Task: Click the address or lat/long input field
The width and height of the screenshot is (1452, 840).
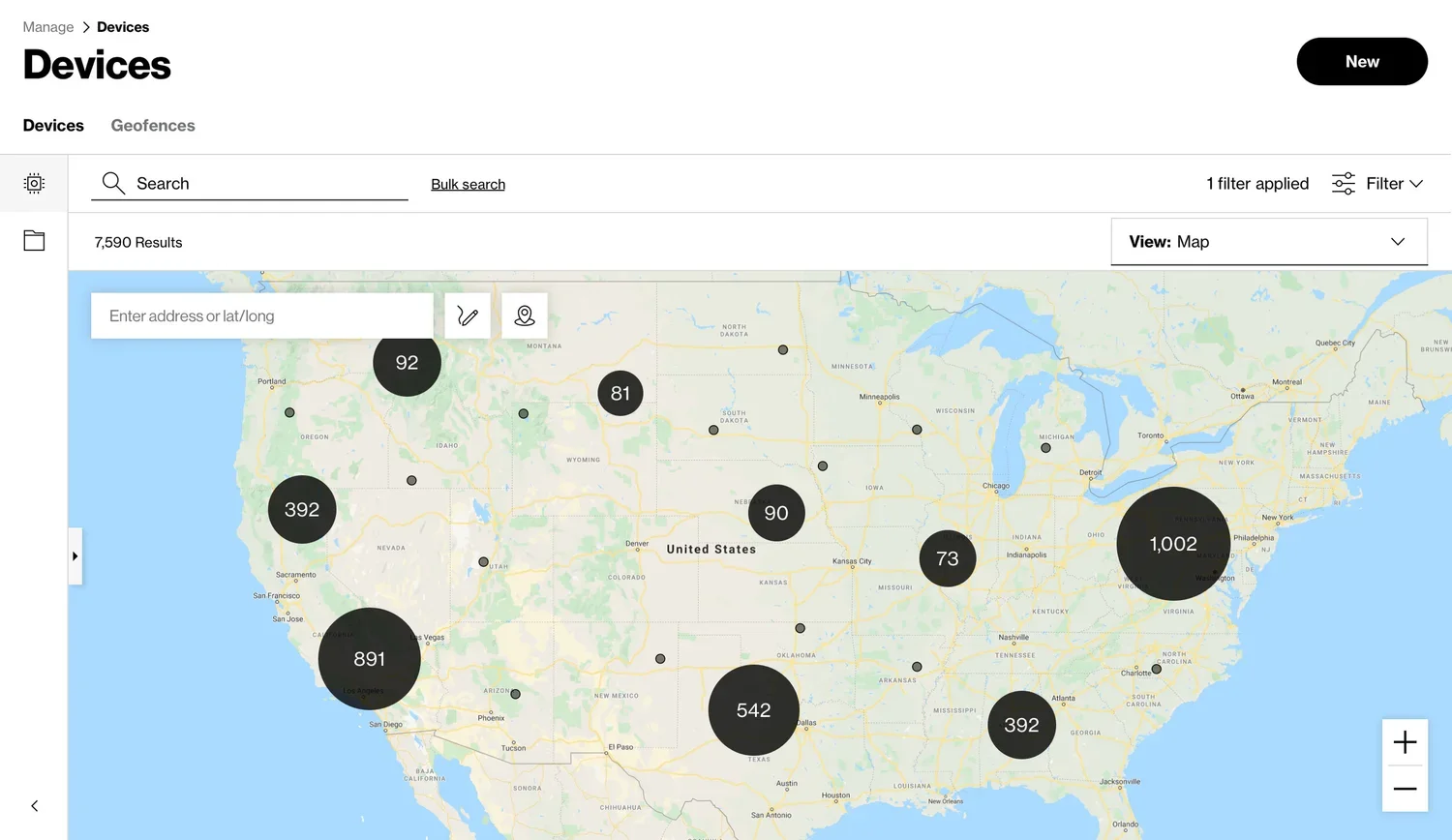Action: click(261, 315)
